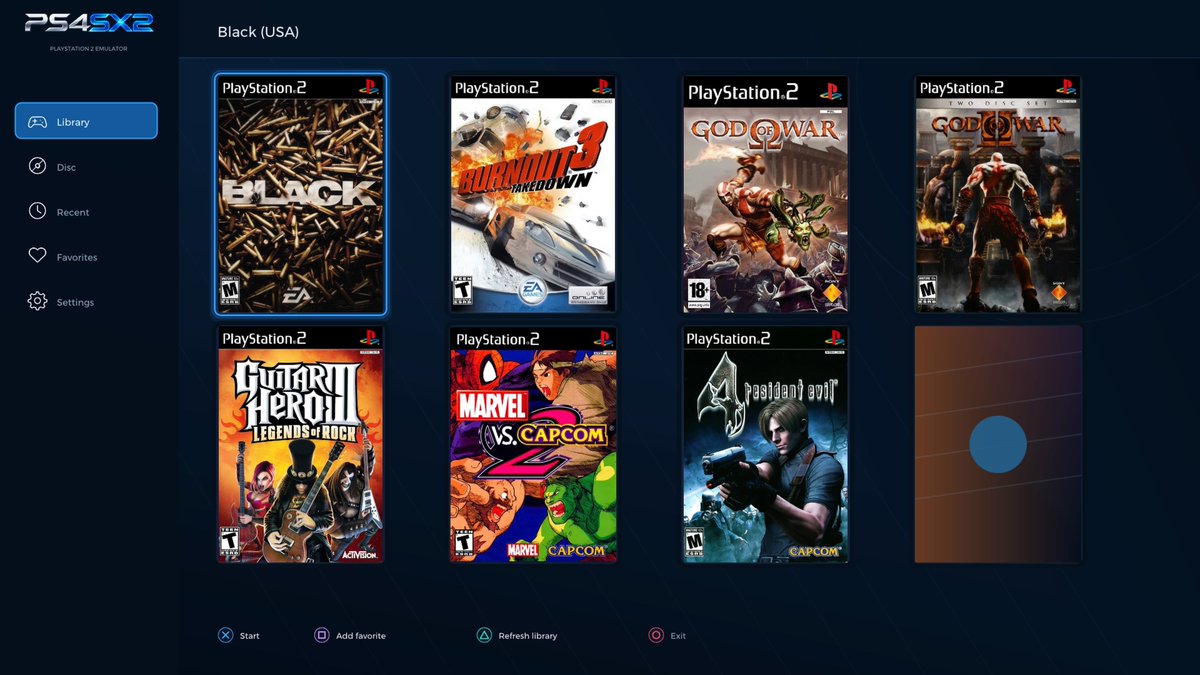The width and height of the screenshot is (1200, 675).
Task: Select the placeholder game tile without cover
Action: coord(998,444)
